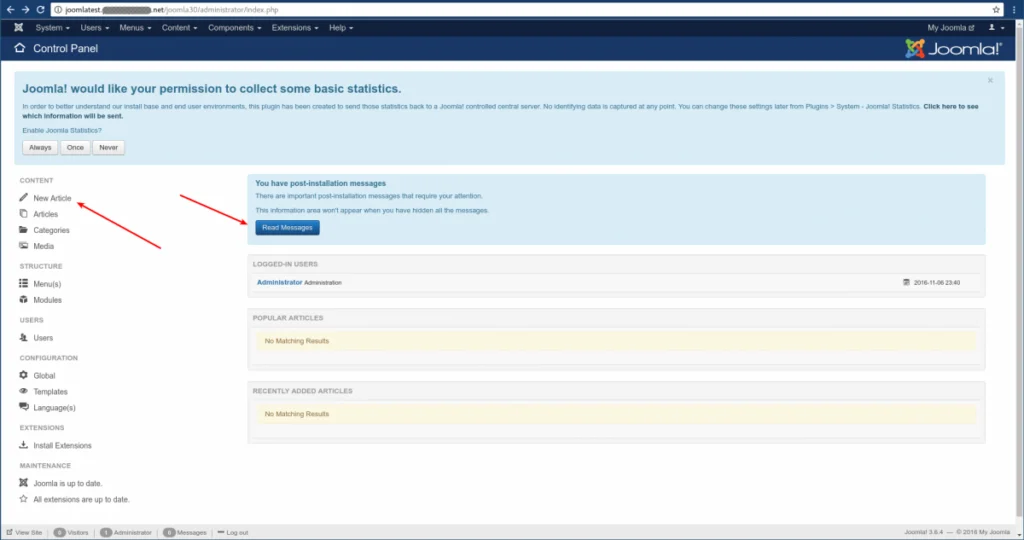This screenshot has height=540, width=1024.
Task: Click the Media image icon
Action: (24, 246)
